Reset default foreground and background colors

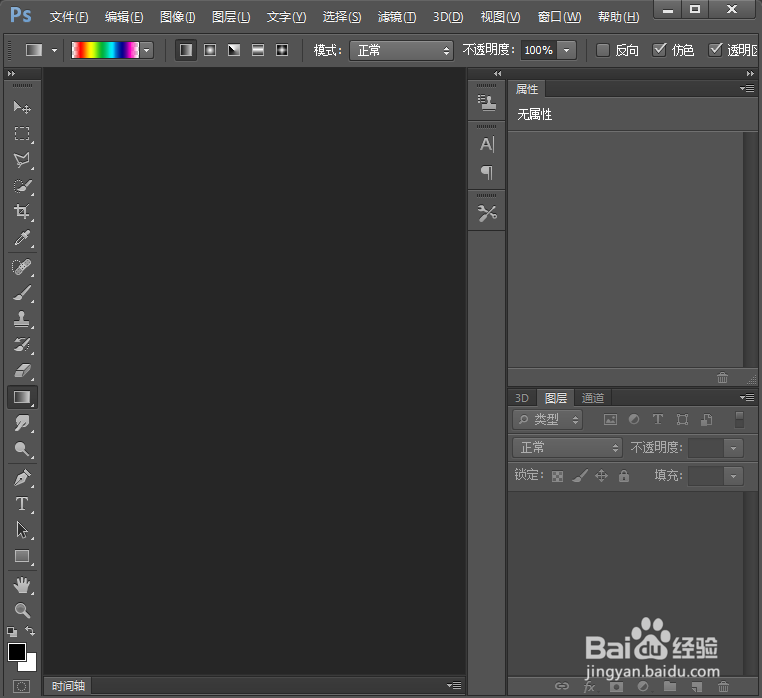[12, 631]
